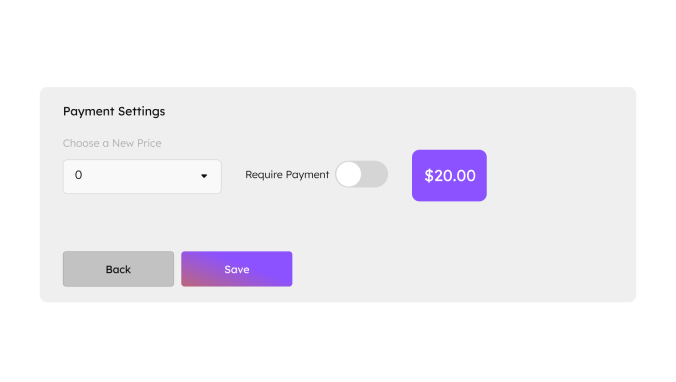Click the Require Payment label text

click(x=287, y=175)
